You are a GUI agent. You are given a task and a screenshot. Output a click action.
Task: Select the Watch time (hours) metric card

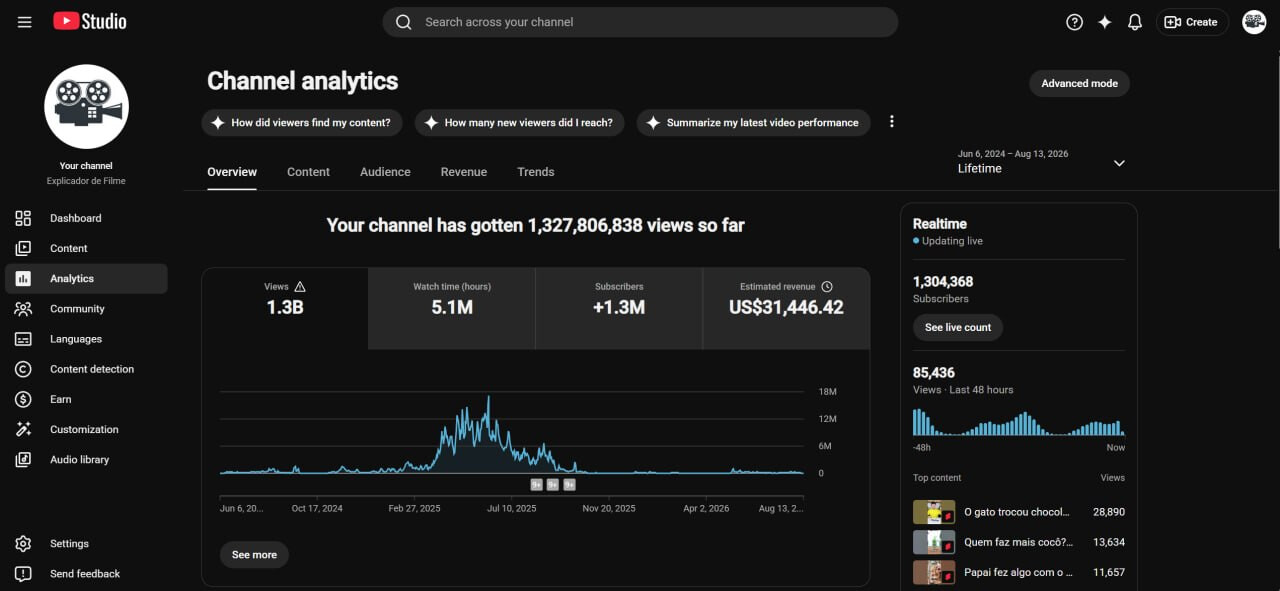point(452,308)
